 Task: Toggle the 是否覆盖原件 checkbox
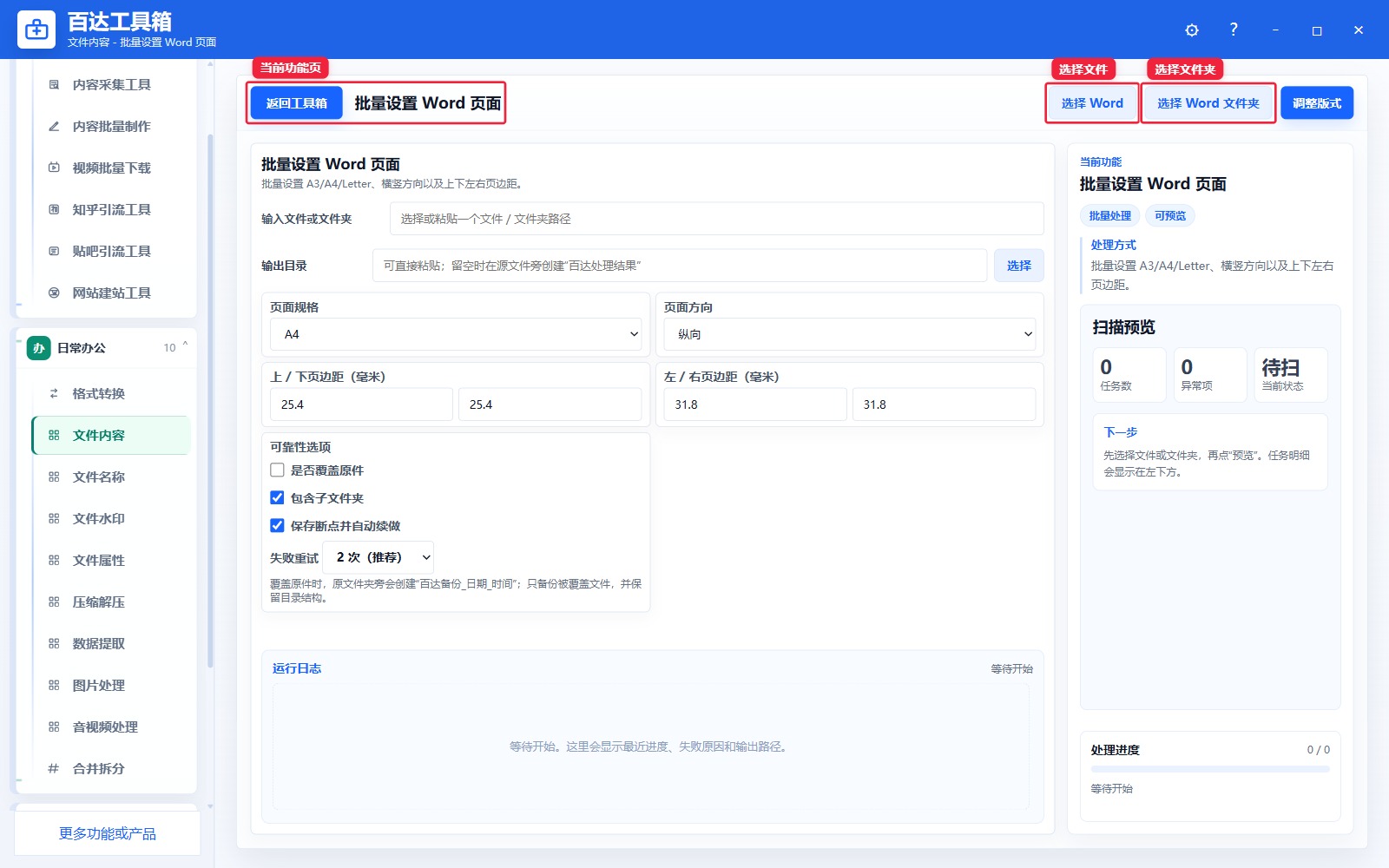click(x=277, y=470)
